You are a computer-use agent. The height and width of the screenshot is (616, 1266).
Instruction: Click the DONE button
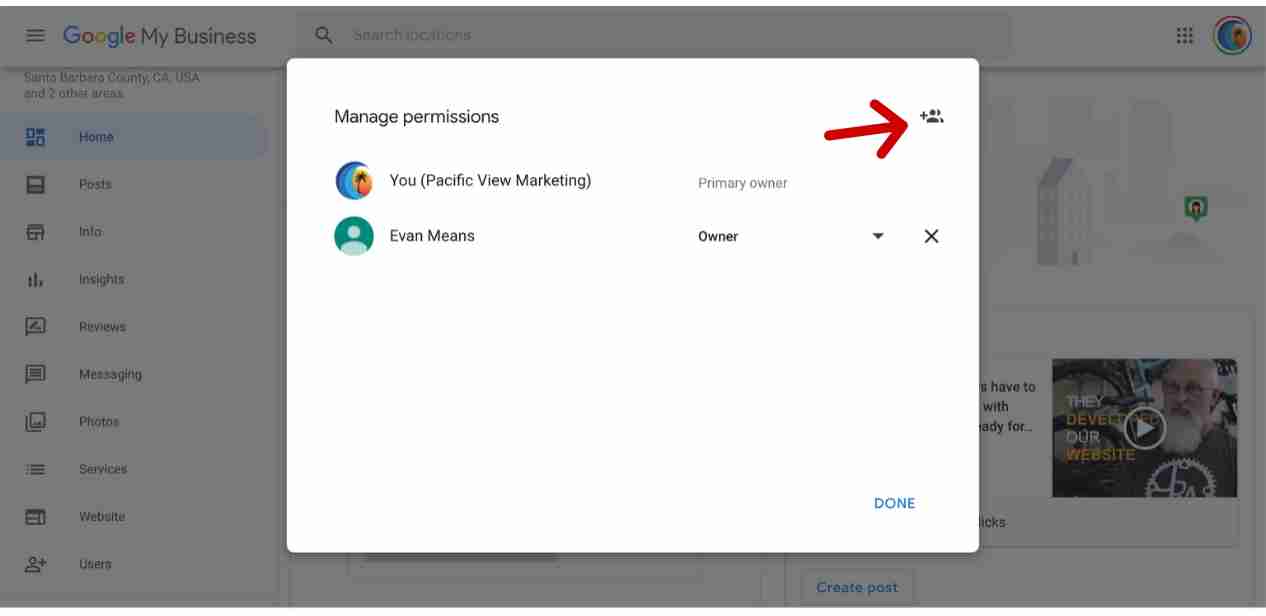[894, 504]
